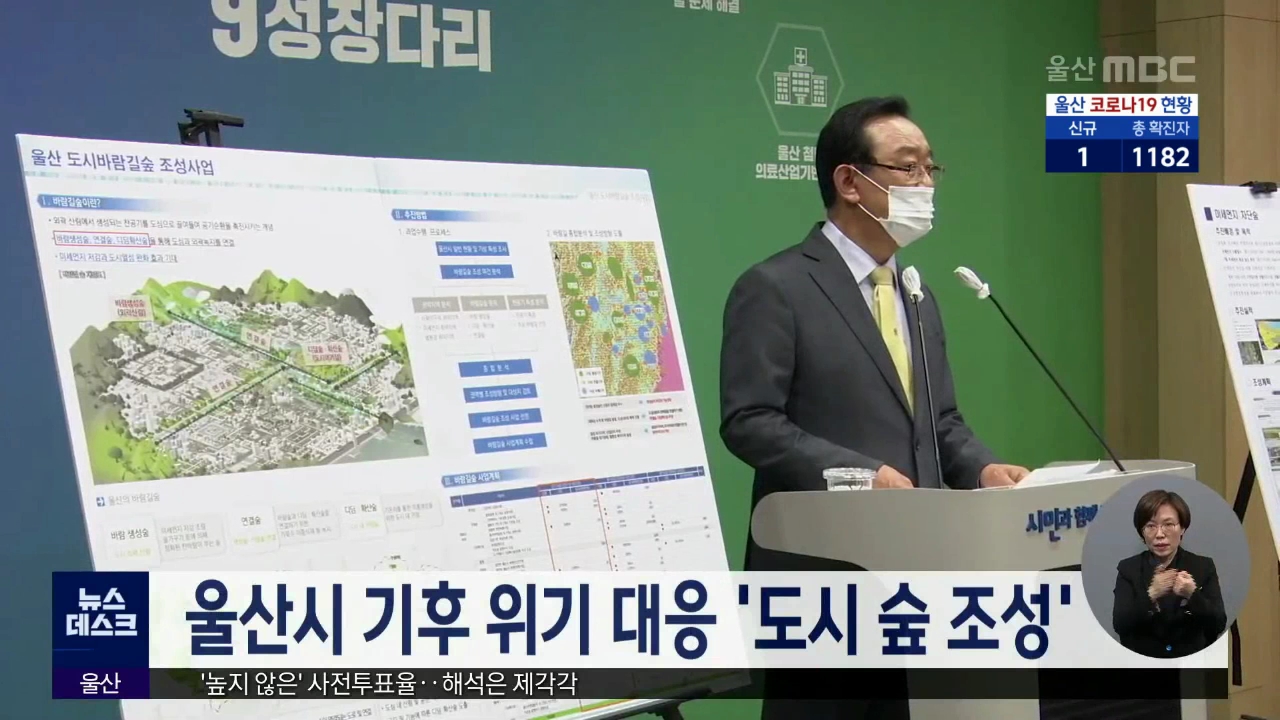Click the new cases number 1

click(x=1082, y=157)
